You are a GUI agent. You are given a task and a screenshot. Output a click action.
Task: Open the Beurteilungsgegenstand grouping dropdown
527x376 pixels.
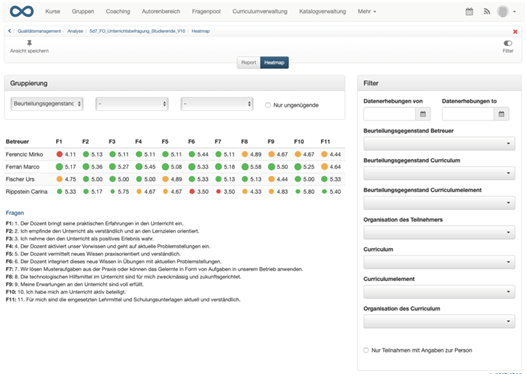47,104
